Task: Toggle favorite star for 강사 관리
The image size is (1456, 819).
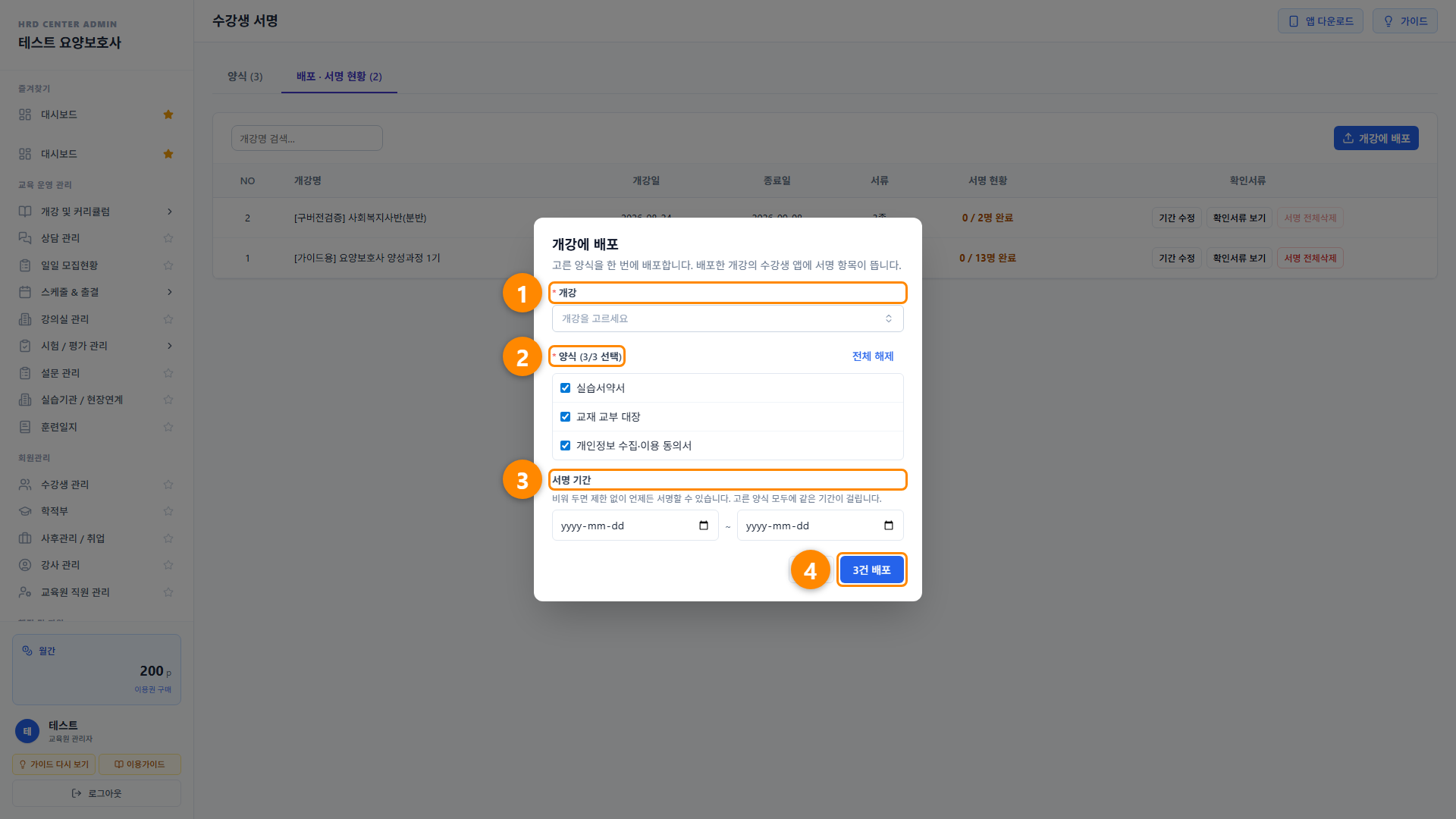Action: point(168,565)
